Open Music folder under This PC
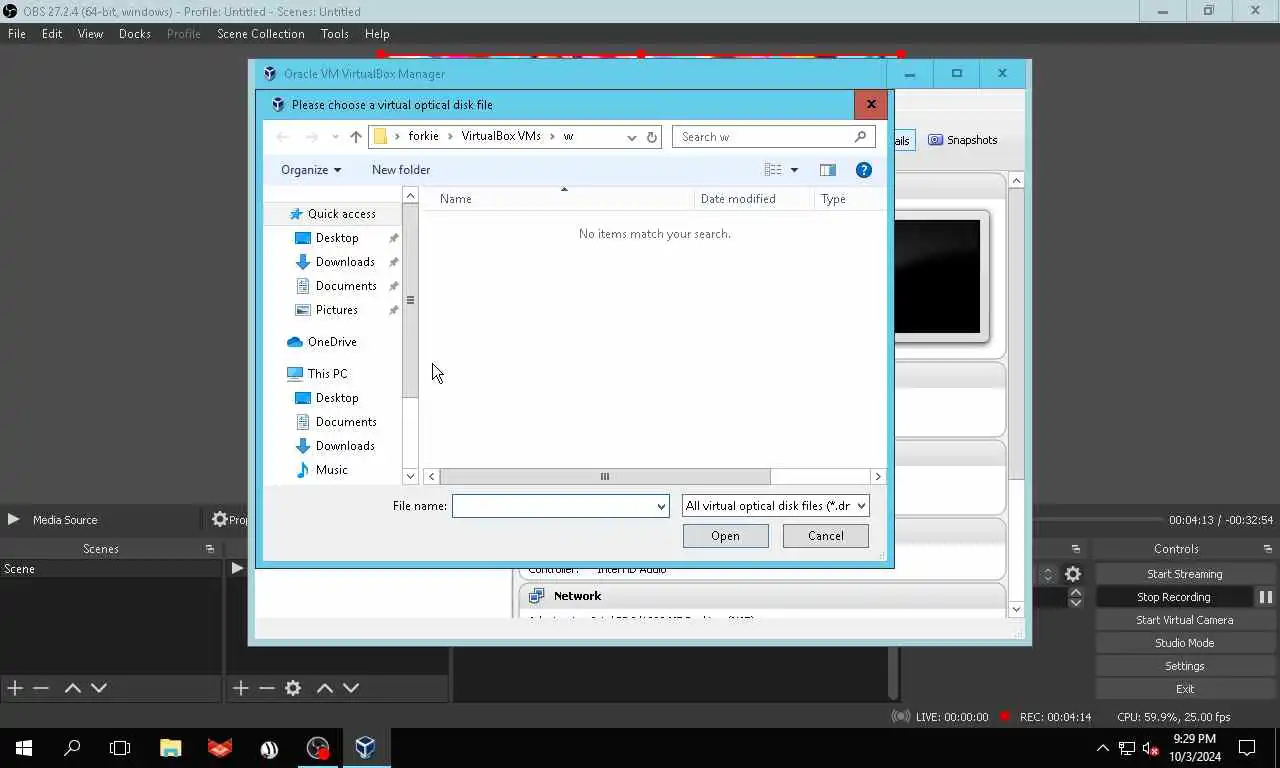Screen dimensions: 1280x768 [x=331, y=470]
